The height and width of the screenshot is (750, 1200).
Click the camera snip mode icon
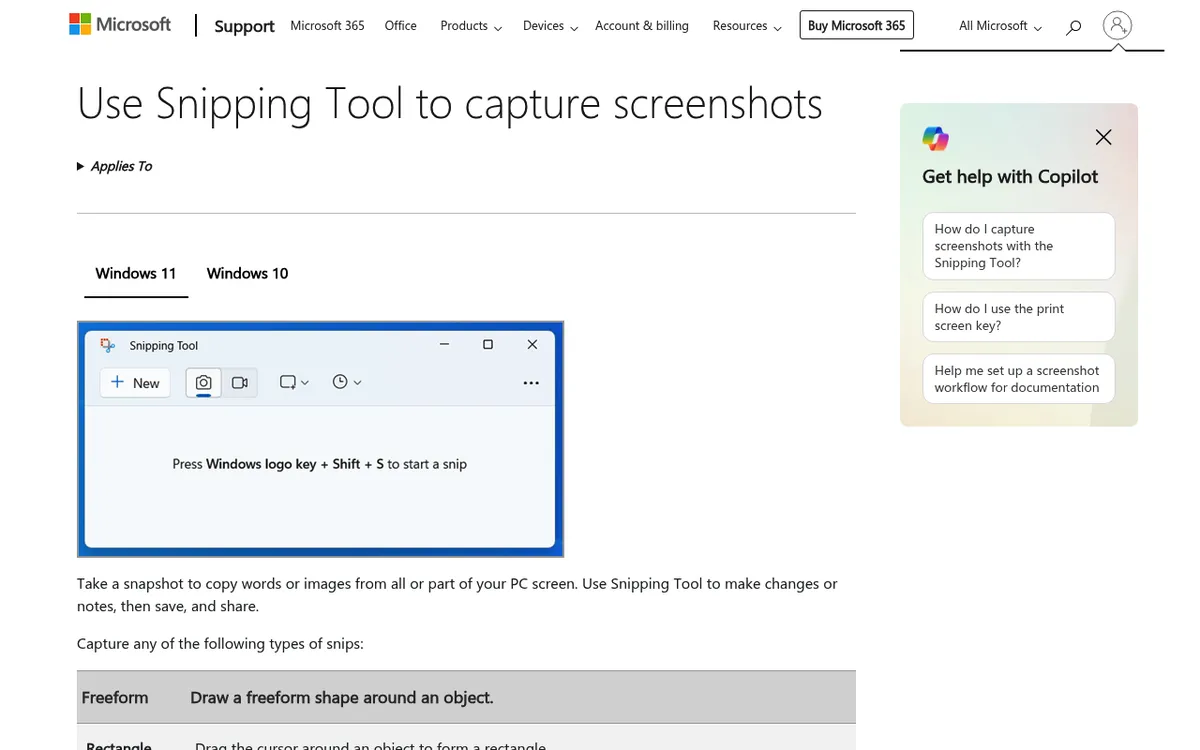(x=204, y=383)
